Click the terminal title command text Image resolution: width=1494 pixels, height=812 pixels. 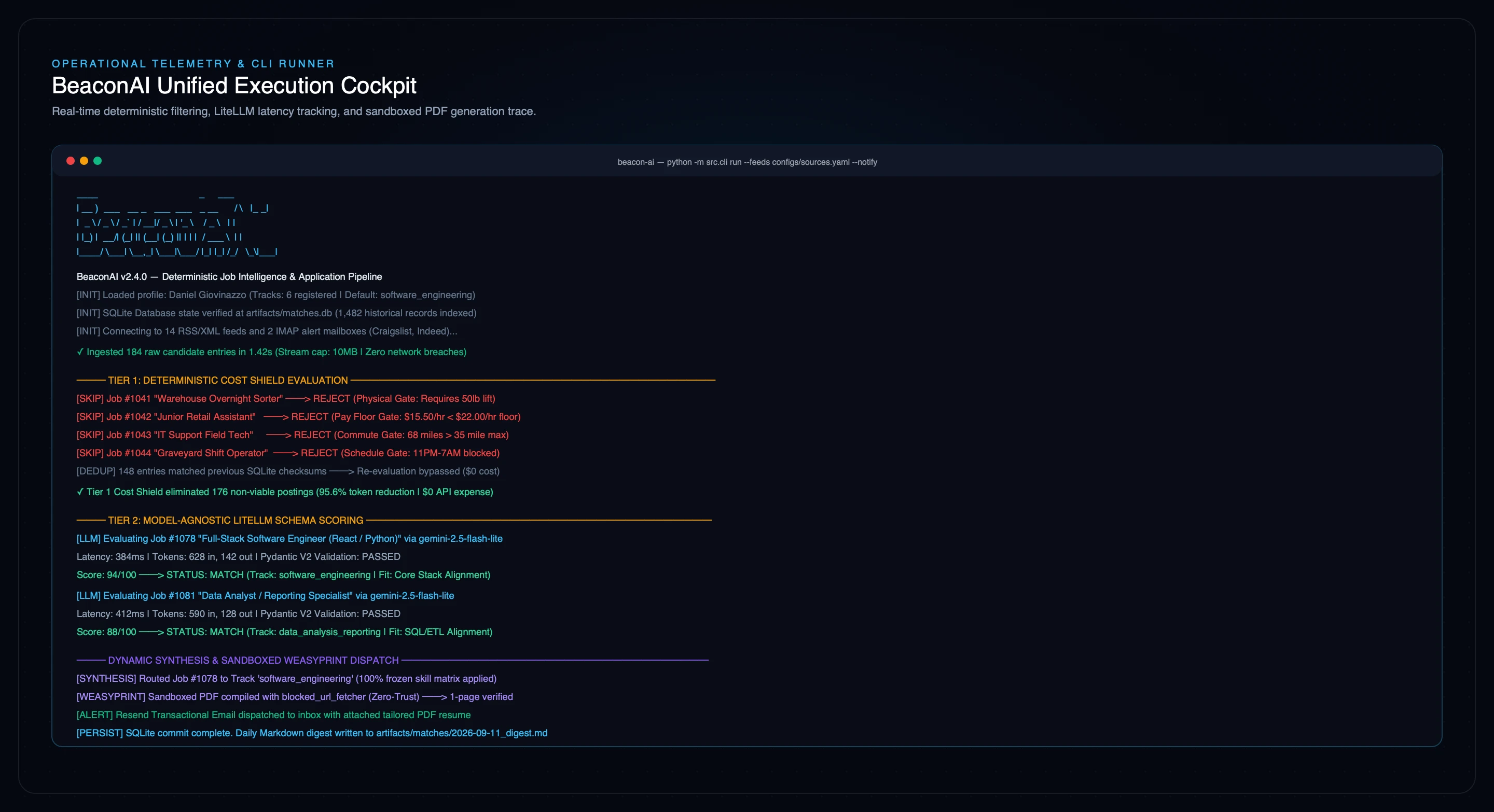tap(747, 162)
